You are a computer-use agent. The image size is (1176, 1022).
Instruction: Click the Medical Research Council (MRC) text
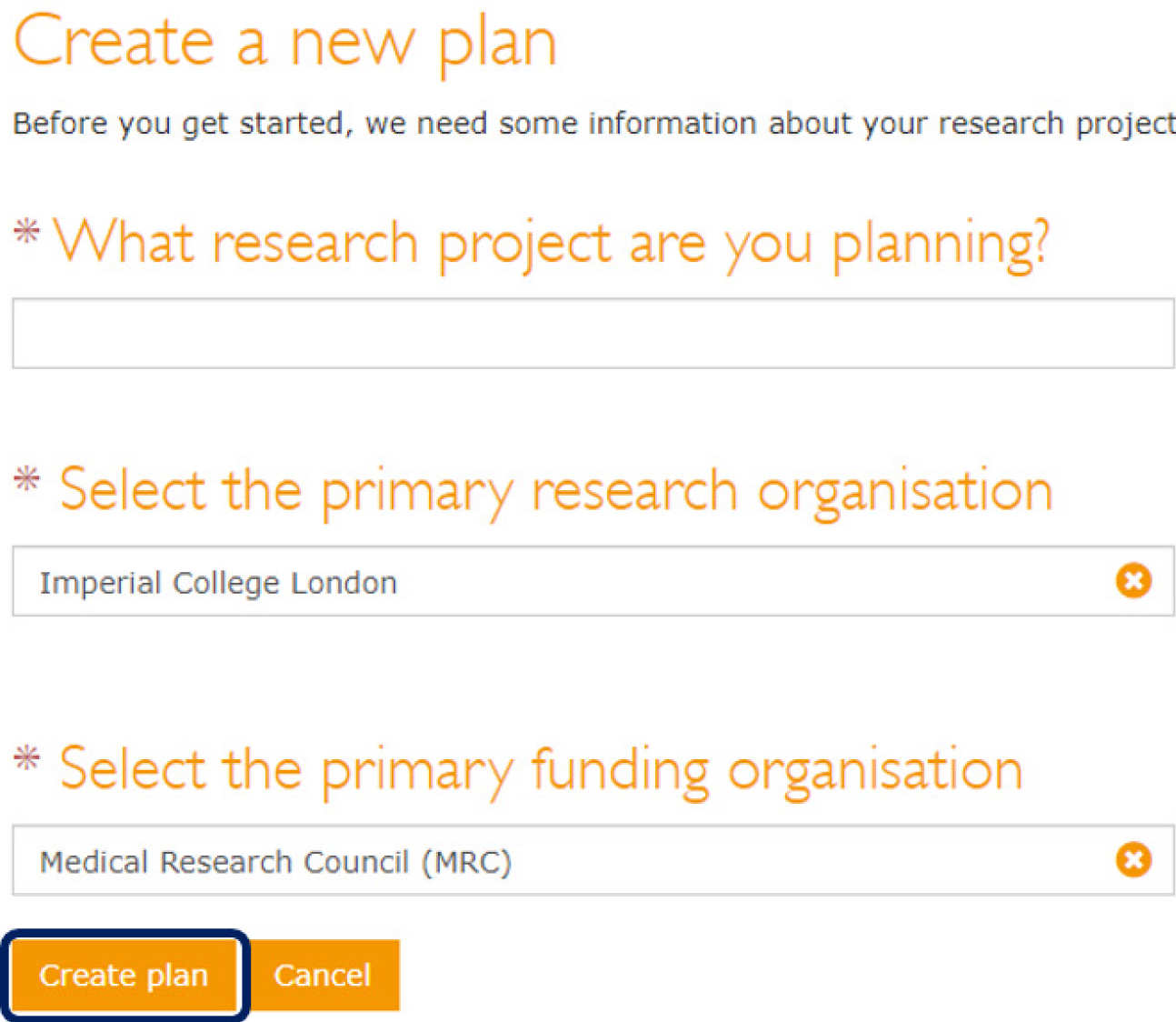pyautogui.click(x=275, y=861)
